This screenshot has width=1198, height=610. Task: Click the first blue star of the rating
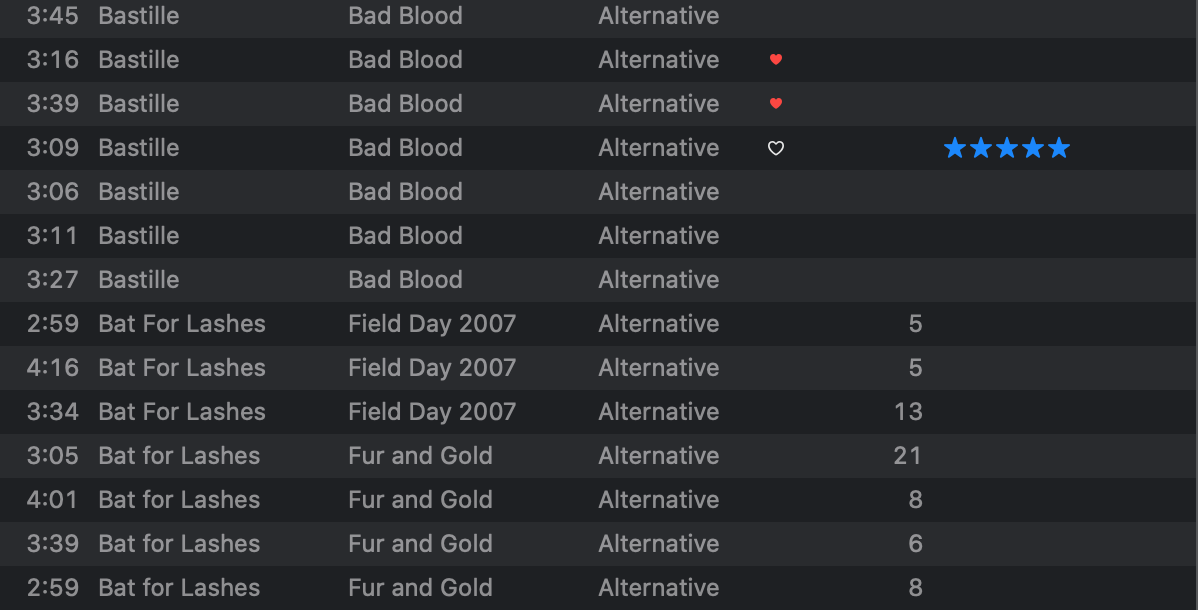point(955,148)
